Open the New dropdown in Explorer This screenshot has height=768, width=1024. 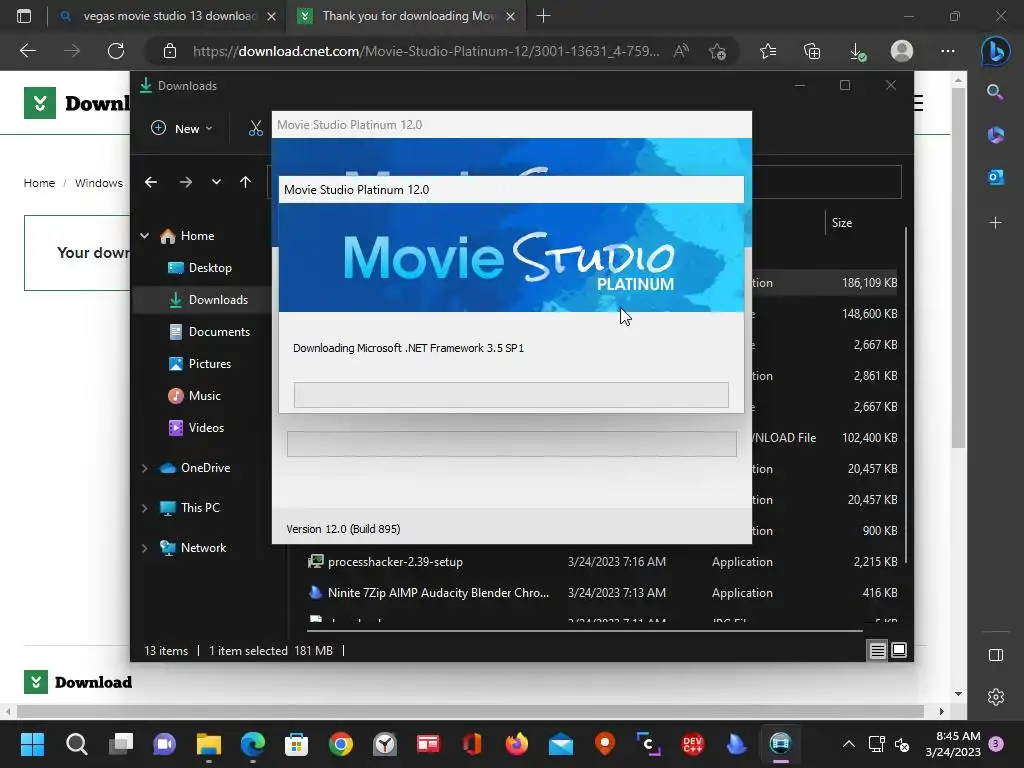[182, 129]
